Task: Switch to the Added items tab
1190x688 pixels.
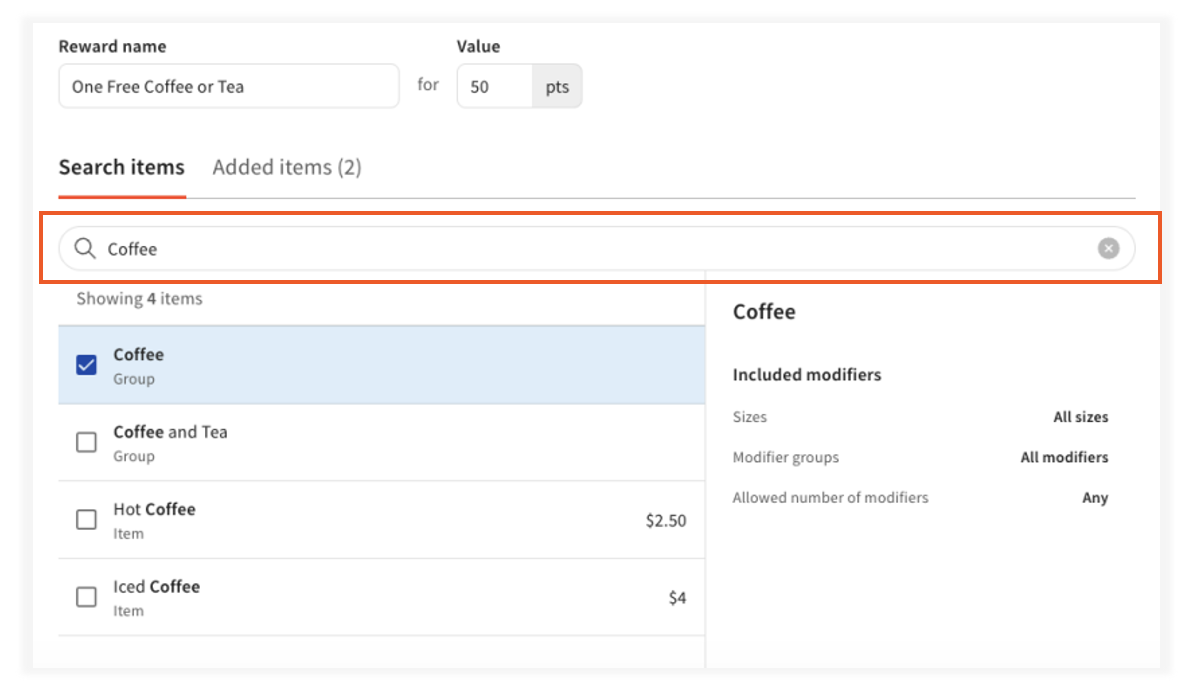Action: tap(287, 167)
